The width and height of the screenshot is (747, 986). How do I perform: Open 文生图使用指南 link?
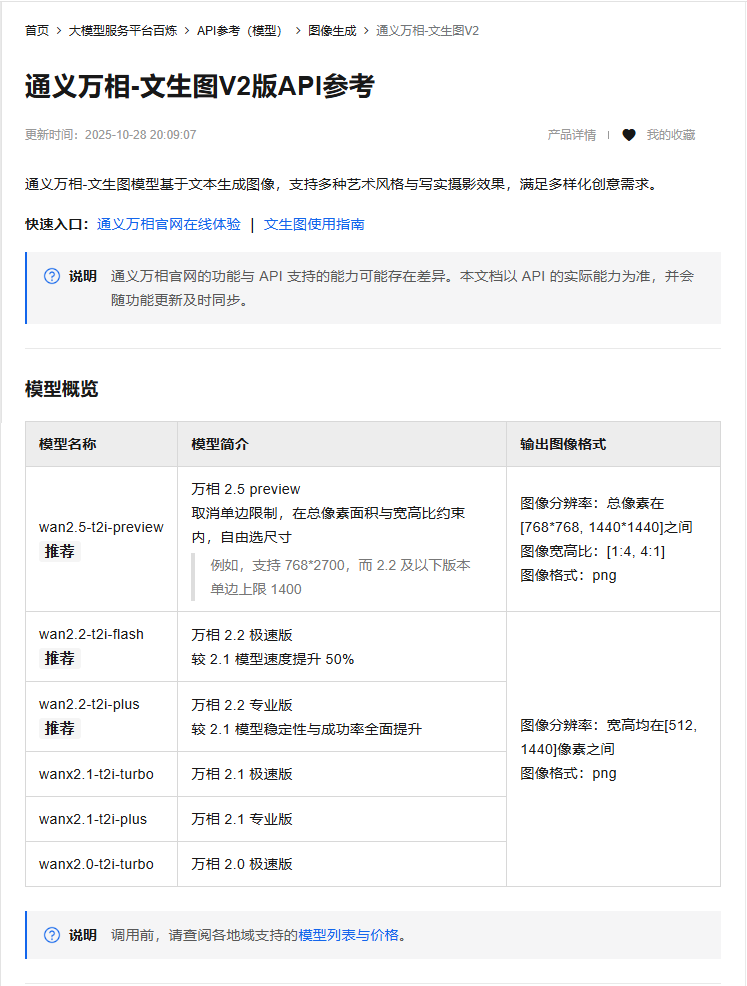(314, 224)
